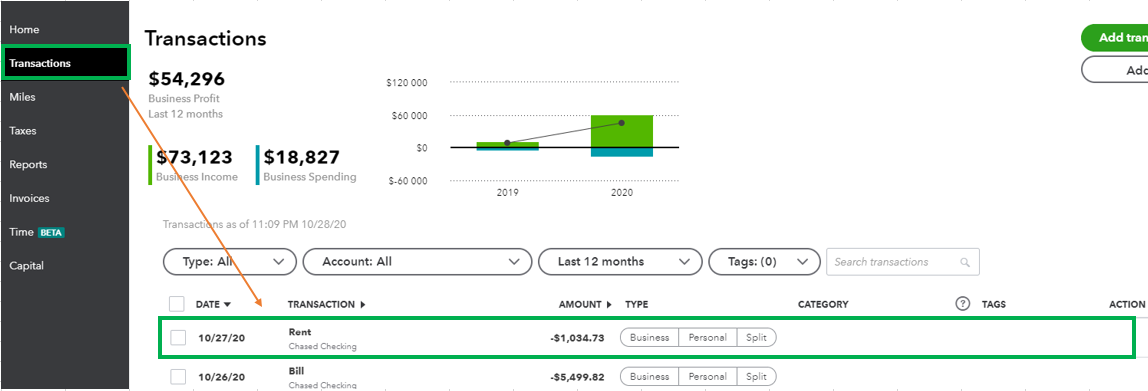Click the search magnifier icon
This screenshot has width=1148, height=391.
(965, 262)
